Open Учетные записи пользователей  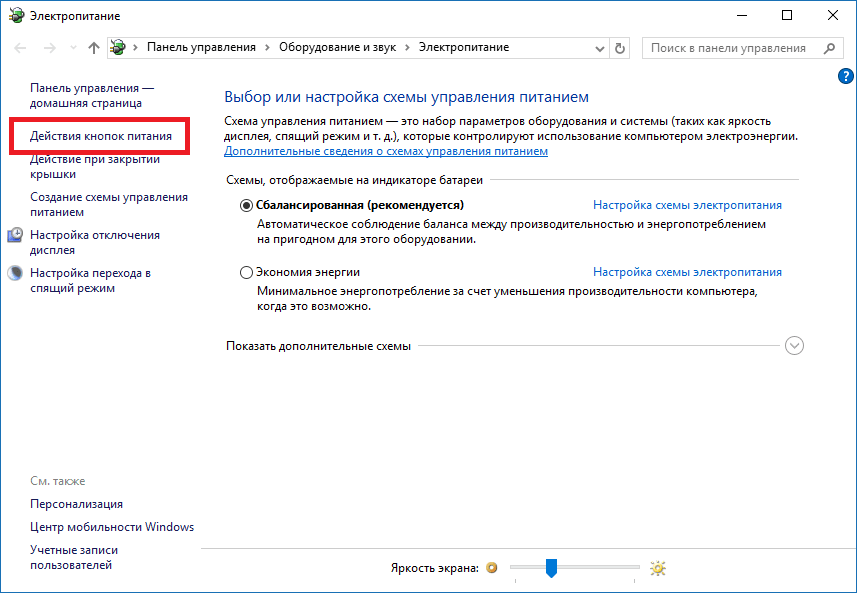[74, 557]
